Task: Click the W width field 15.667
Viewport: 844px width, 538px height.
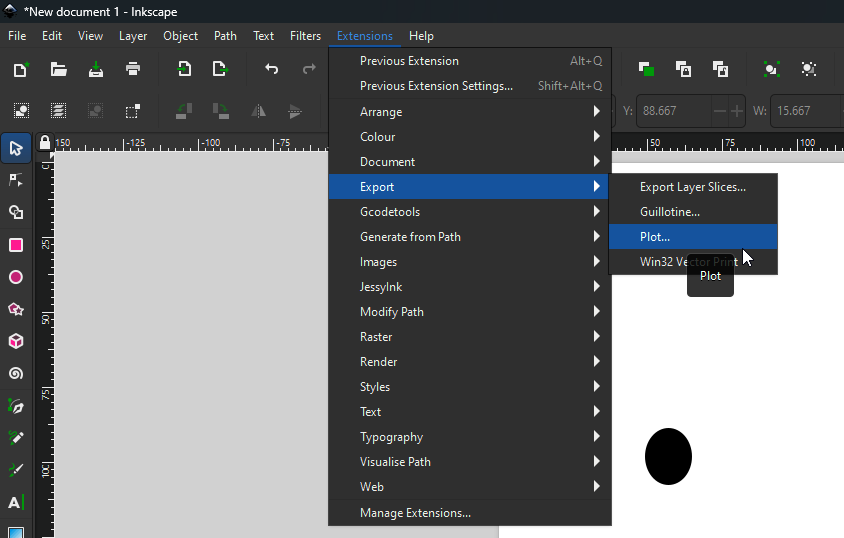Action: pyautogui.click(x=806, y=111)
